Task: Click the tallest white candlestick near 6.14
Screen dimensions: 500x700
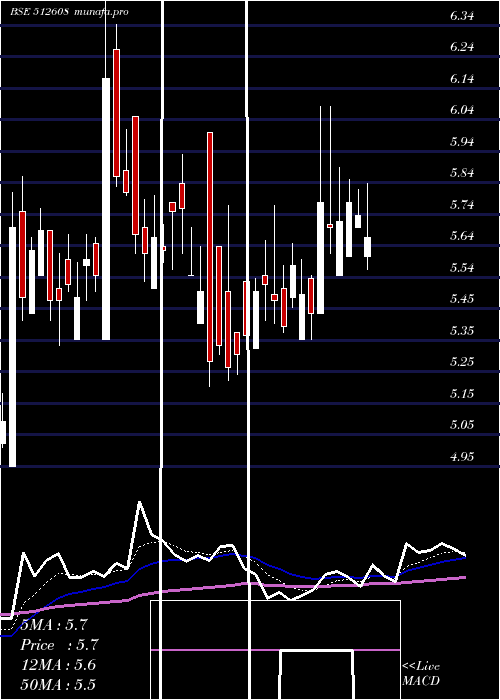Action: tap(106, 209)
